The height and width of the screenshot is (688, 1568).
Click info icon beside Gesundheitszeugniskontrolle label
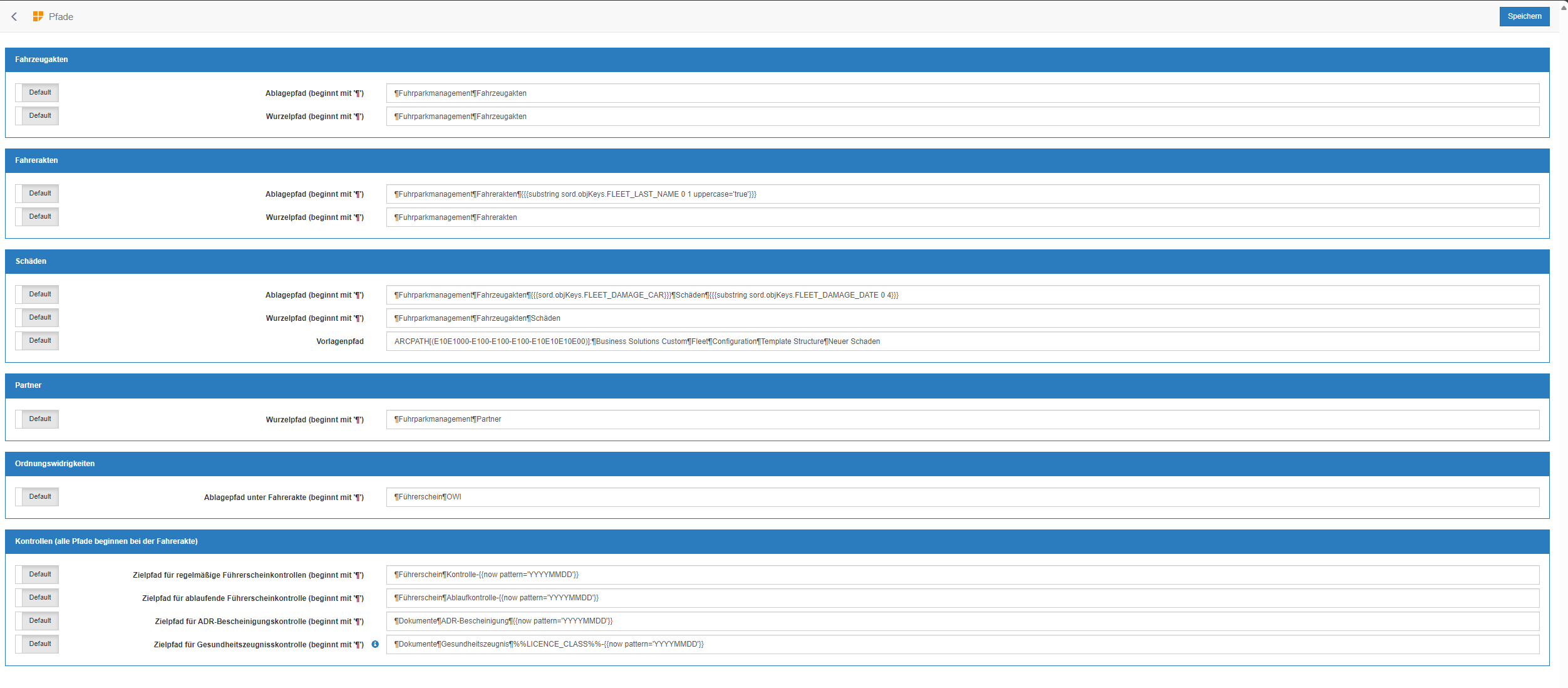pyautogui.click(x=375, y=644)
